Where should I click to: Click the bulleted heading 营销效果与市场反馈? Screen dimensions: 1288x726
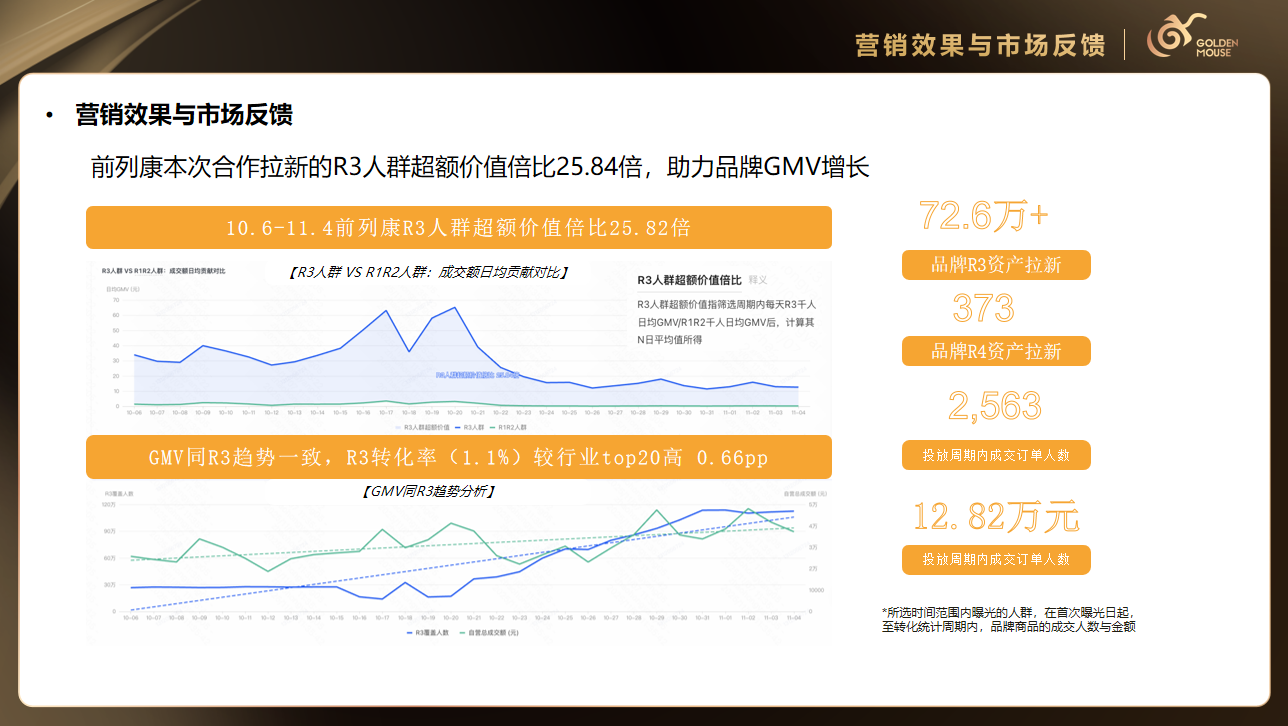[184, 115]
